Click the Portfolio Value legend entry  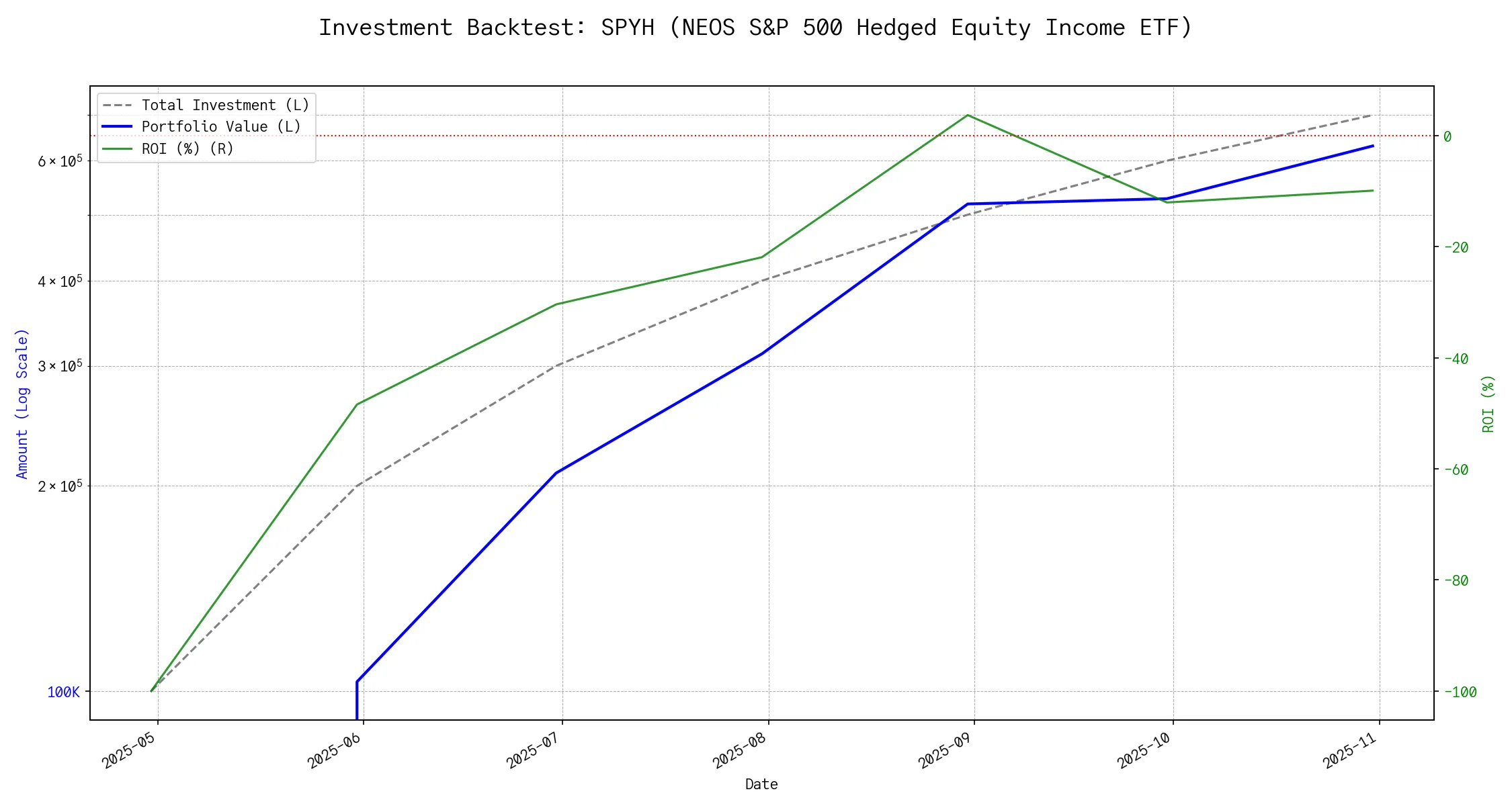tap(221, 127)
